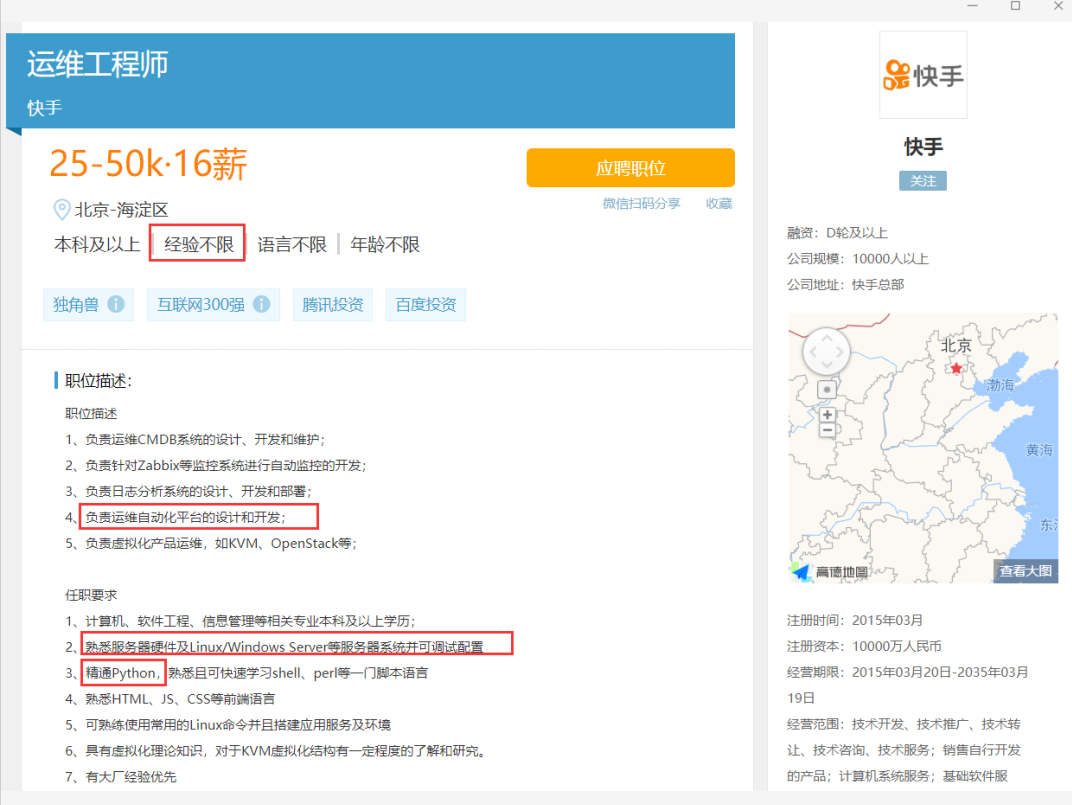Select the 独角兽 tag
The height and width of the screenshot is (805, 1072).
click(88, 304)
